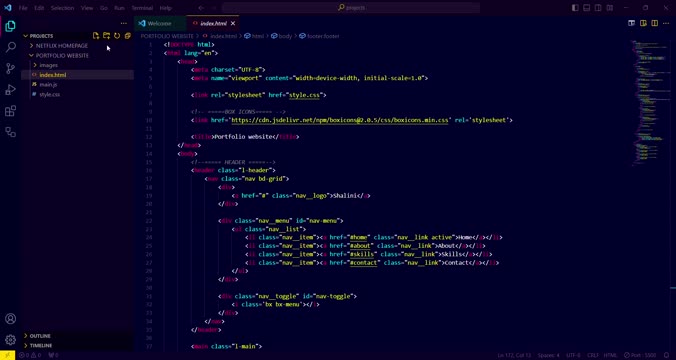Open the Search view in the activity bar
The height and width of the screenshot is (360, 676).
point(10,47)
